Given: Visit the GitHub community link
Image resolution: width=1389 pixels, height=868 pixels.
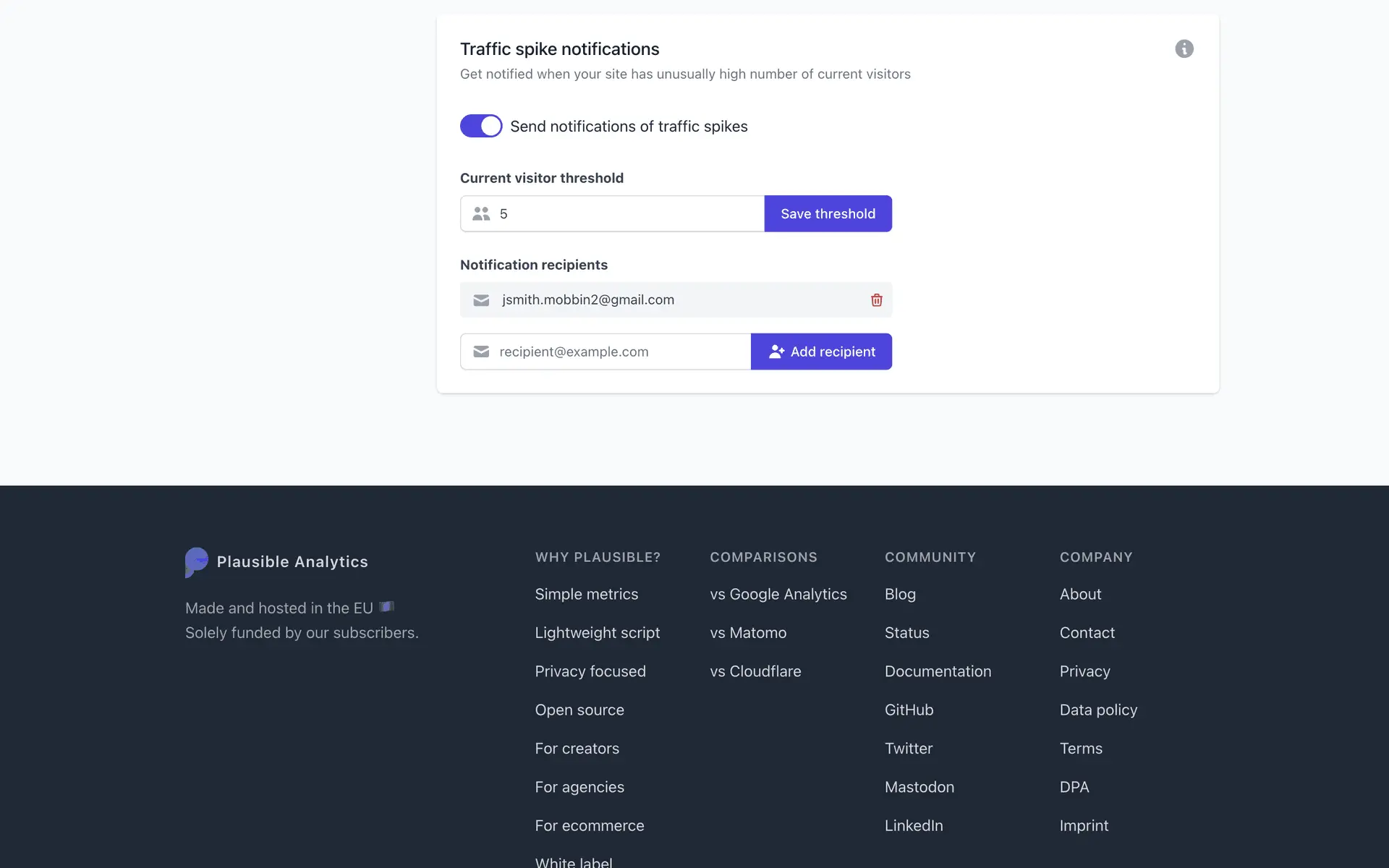Looking at the screenshot, I should (909, 710).
